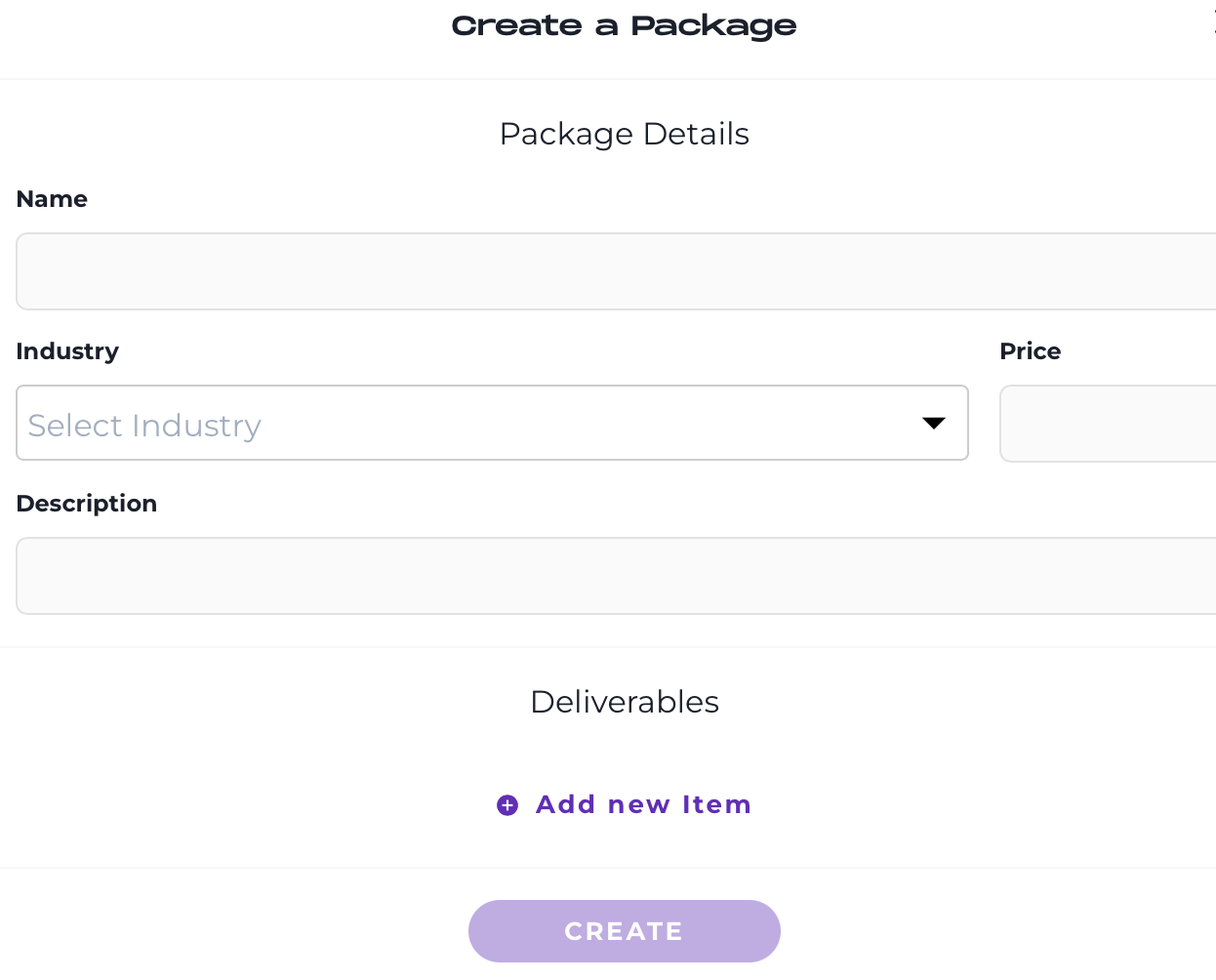
Task: Click the Add new Item link
Action: point(624,805)
